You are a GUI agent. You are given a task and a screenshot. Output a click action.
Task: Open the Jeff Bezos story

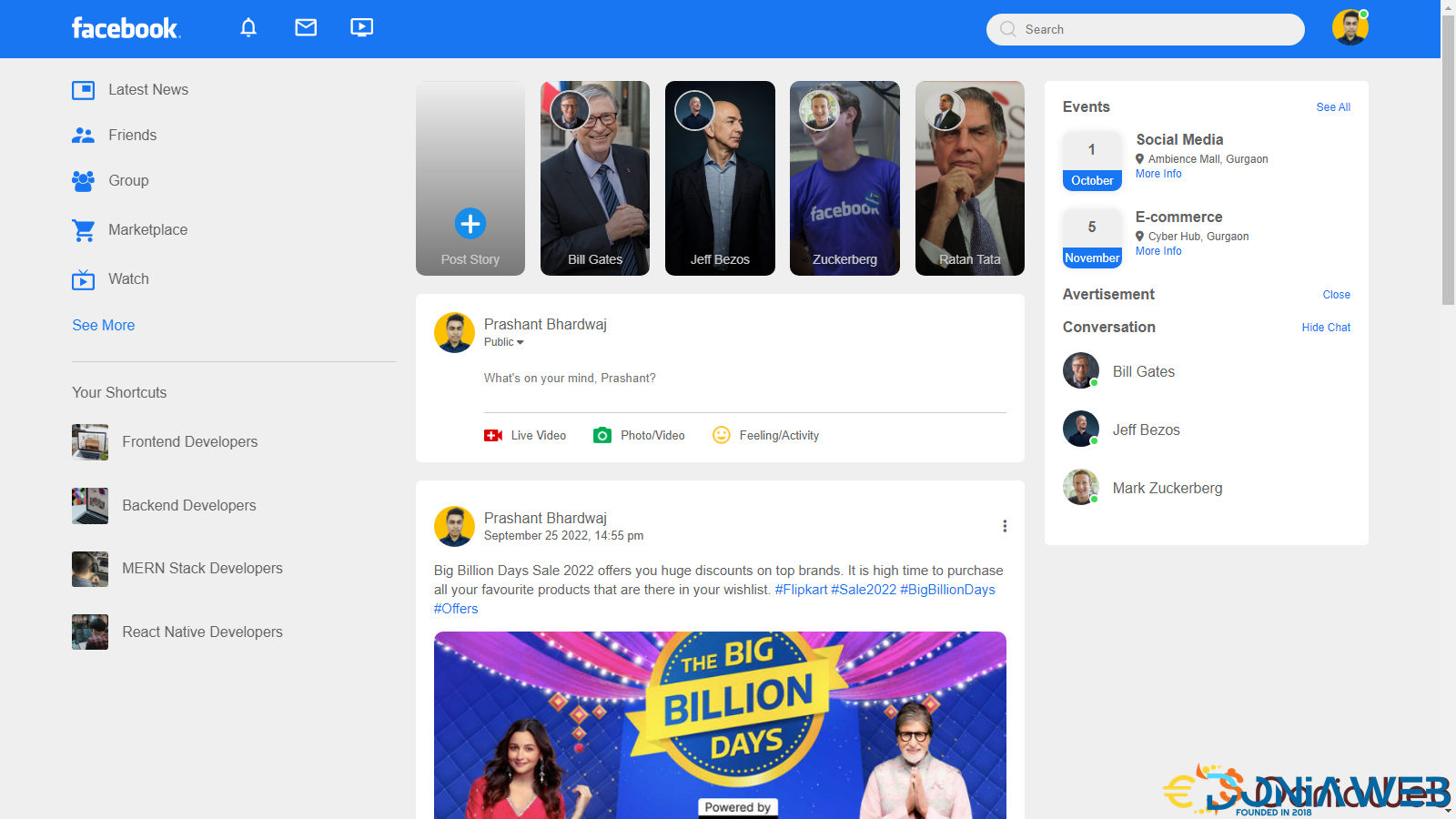click(x=720, y=178)
